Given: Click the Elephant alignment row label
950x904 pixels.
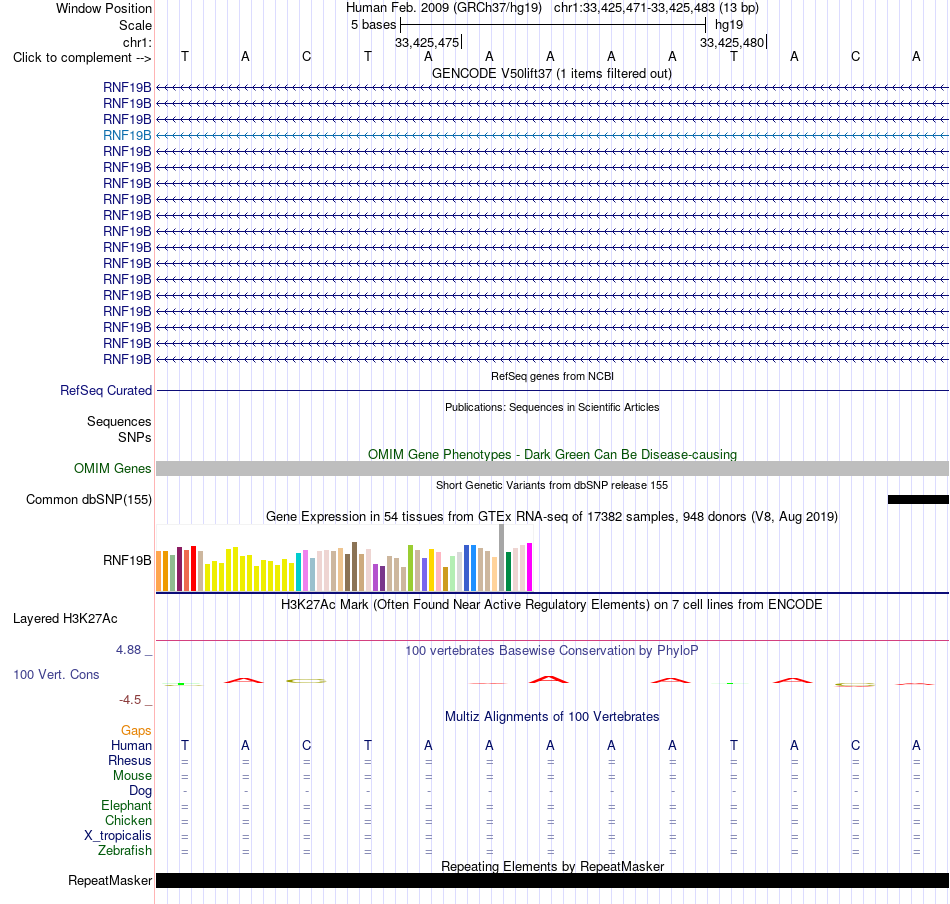Looking at the screenshot, I should pyautogui.click(x=127, y=806).
